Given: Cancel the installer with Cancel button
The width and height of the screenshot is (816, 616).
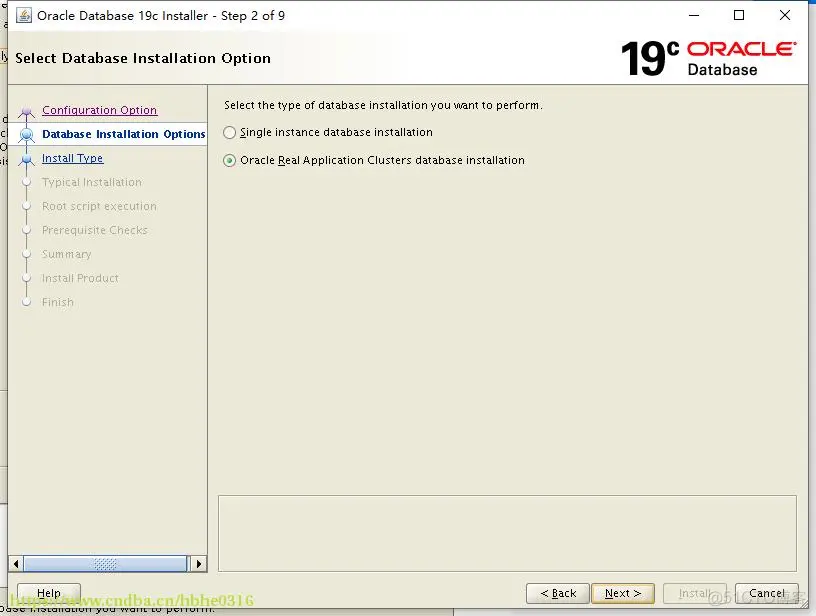Looking at the screenshot, I should (767, 593).
